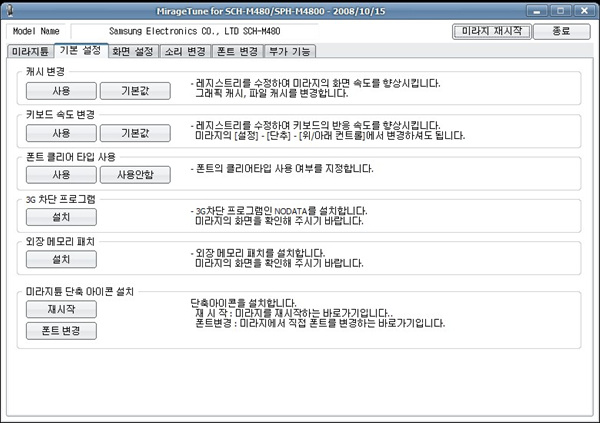The width and height of the screenshot is (600, 423).
Task: Click the NODATA install description text
Action: coord(279,216)
